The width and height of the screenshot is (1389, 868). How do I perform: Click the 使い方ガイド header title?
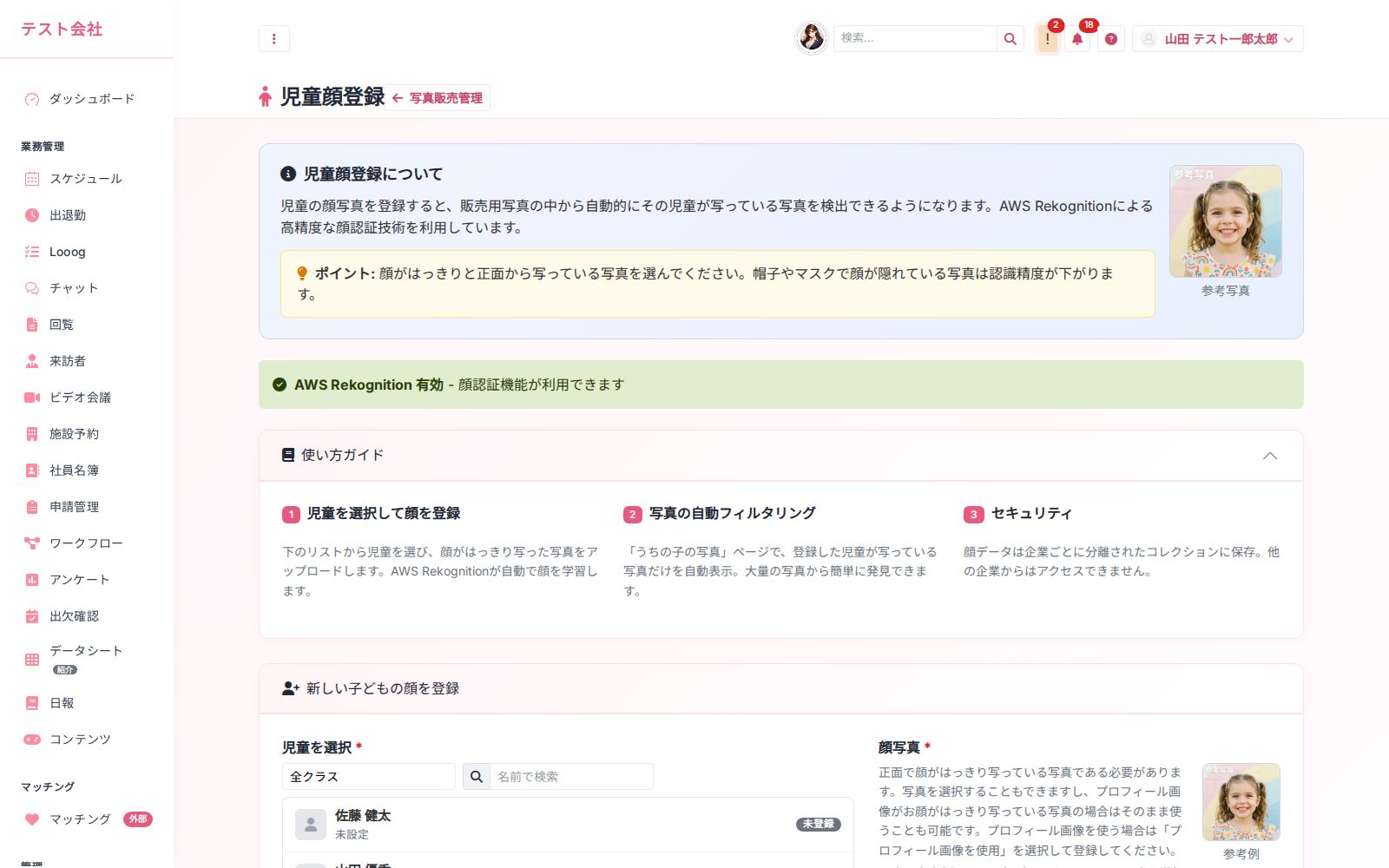point(342,455)
